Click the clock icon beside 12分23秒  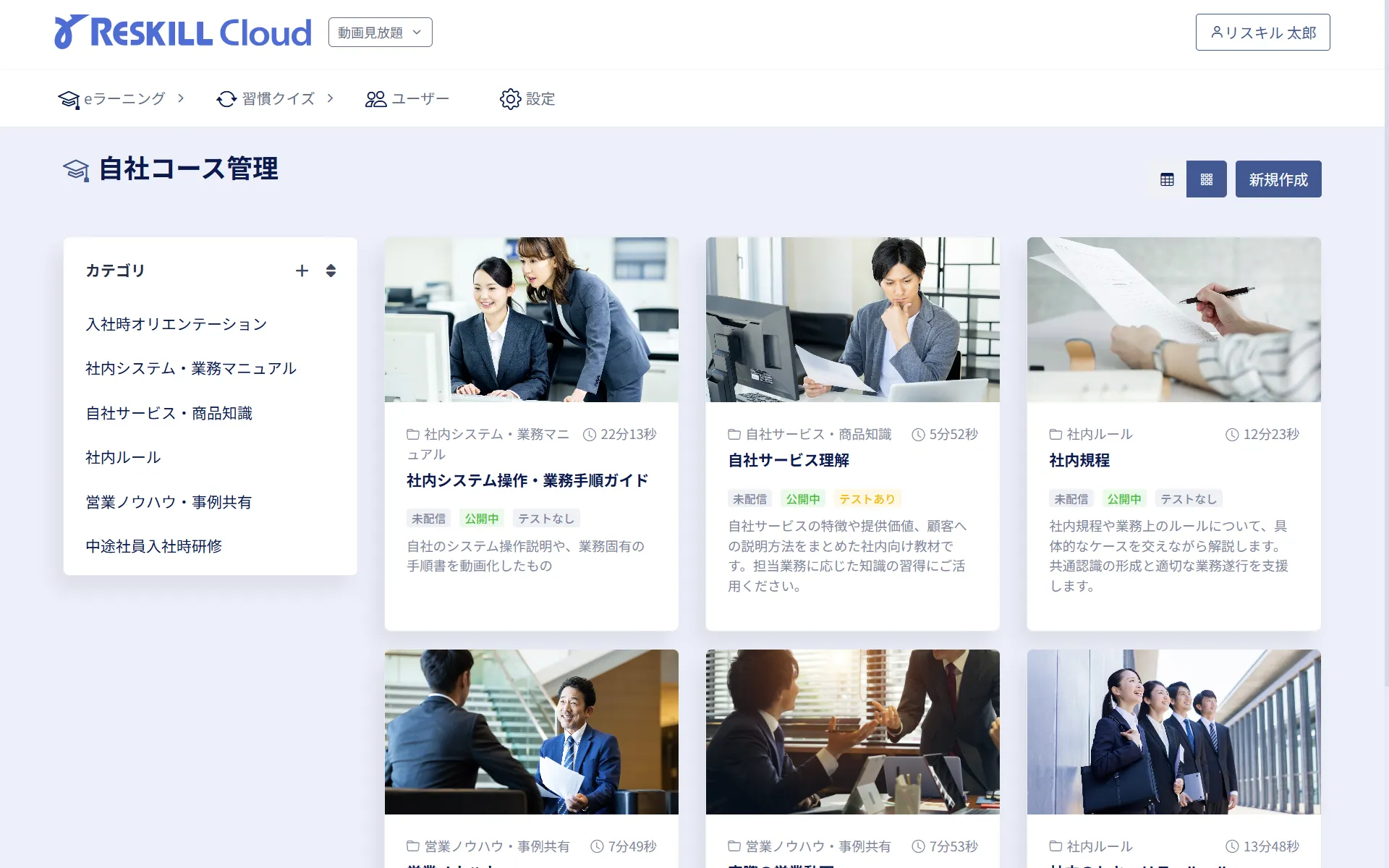(1232, 435)
